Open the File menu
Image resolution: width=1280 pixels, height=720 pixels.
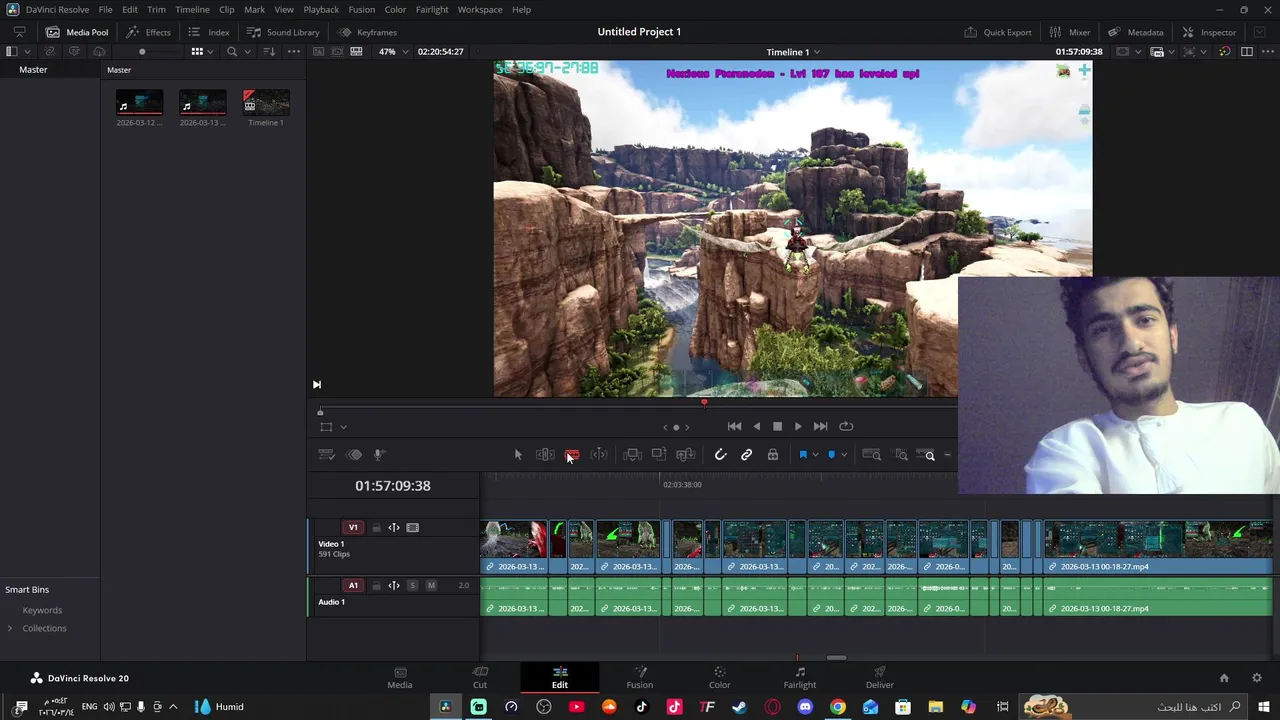105,10
